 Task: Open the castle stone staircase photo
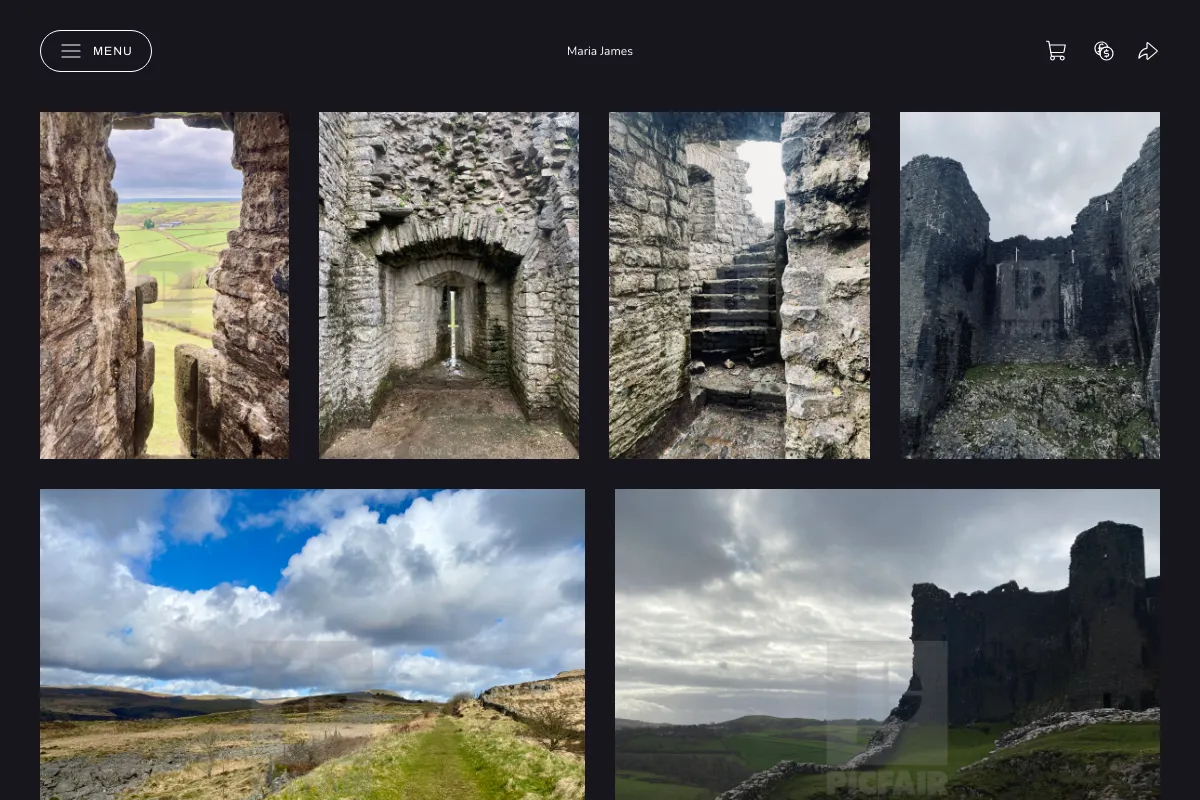tap(739, 285)
